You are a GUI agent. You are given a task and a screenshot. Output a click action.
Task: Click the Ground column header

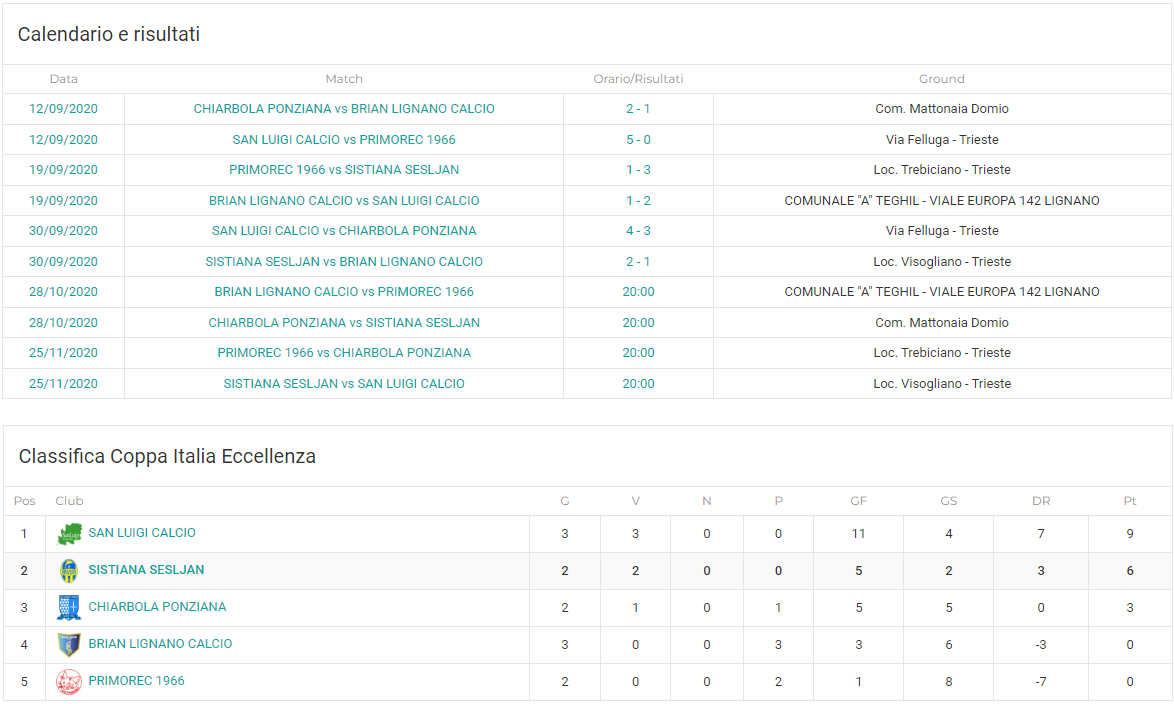pos(942,79)
